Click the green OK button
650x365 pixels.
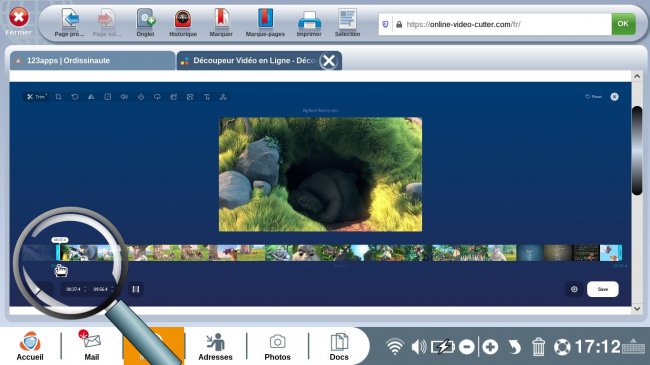tap(623, 24)
